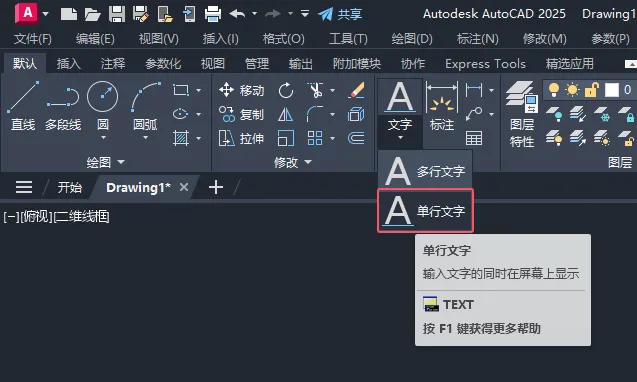Click the 复制 copy tool

(241, 115)
